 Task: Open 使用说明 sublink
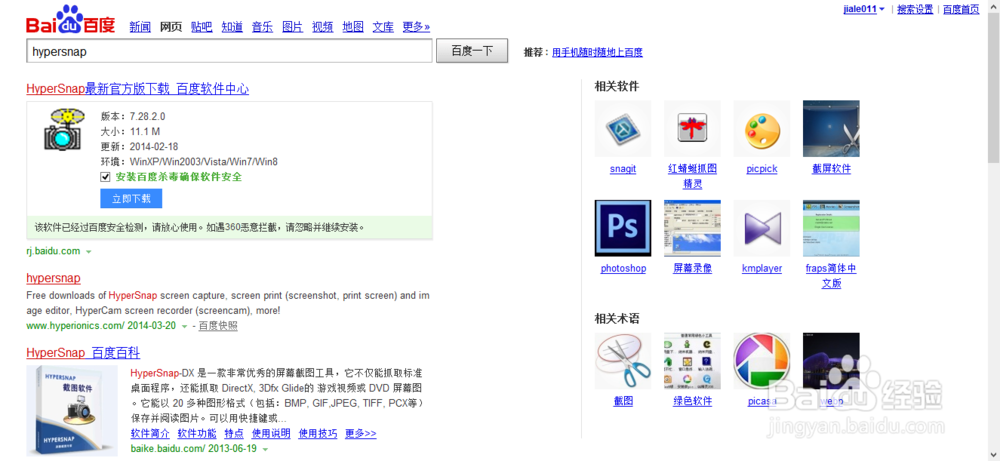coord(271,434)
